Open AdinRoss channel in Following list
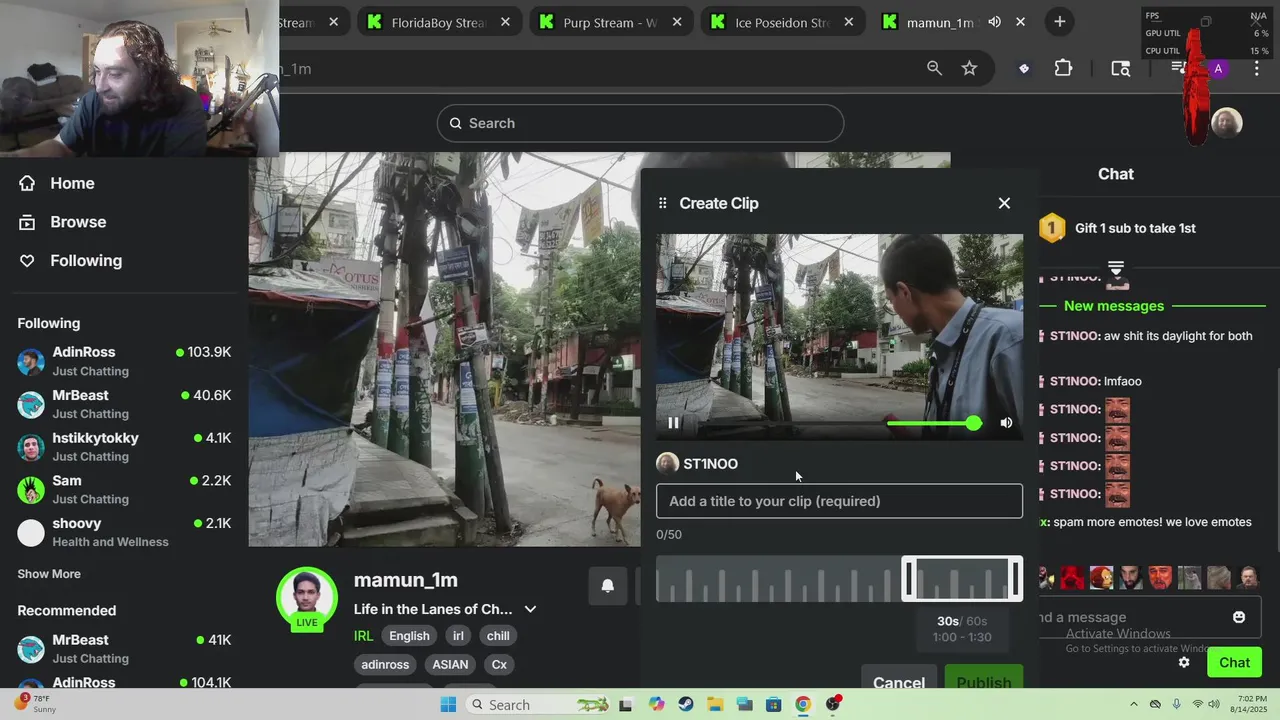This screenshot has width=1280, height=720. (124, 361)
